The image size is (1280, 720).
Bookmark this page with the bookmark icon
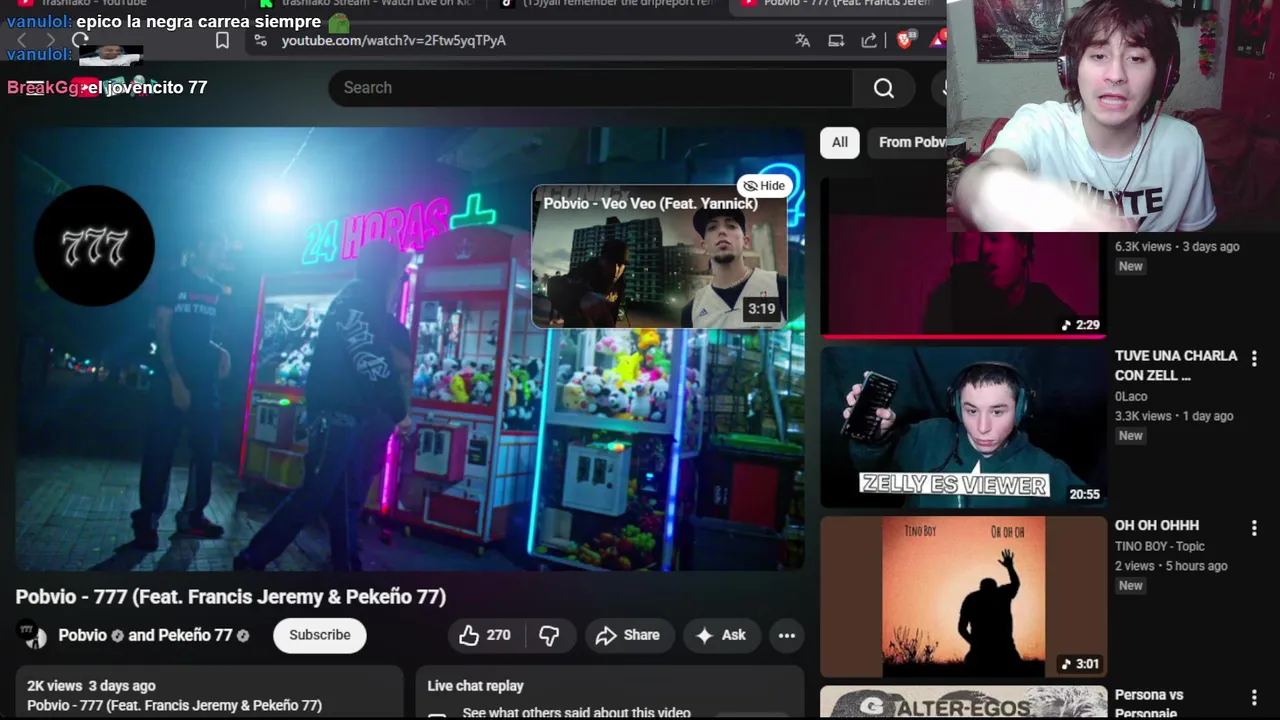(222, 40)
